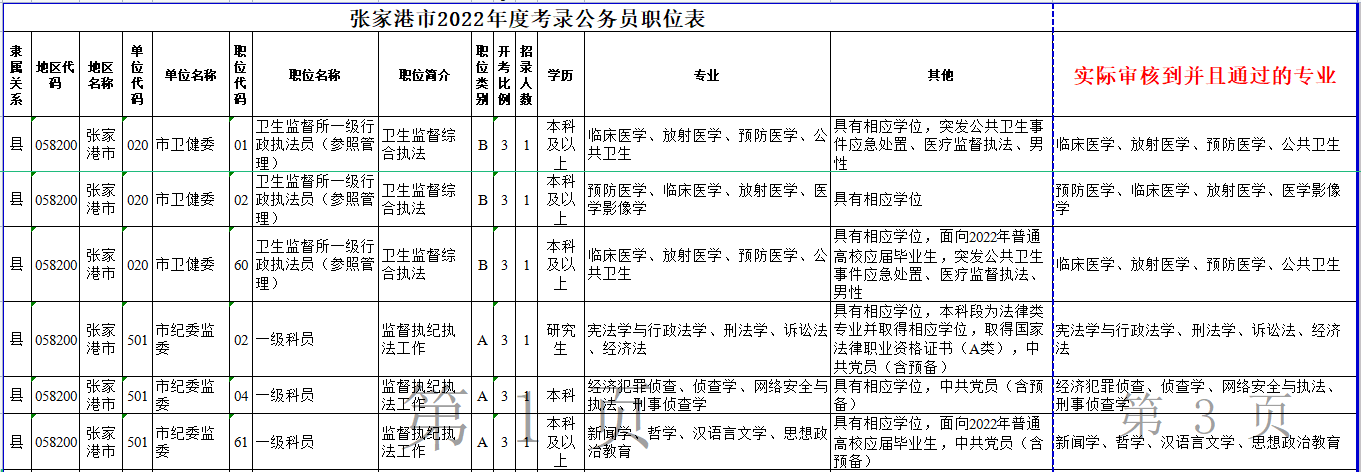Click the 职位代码 cell showing 61
The image size is (1361, 472).
pos(240,442)
